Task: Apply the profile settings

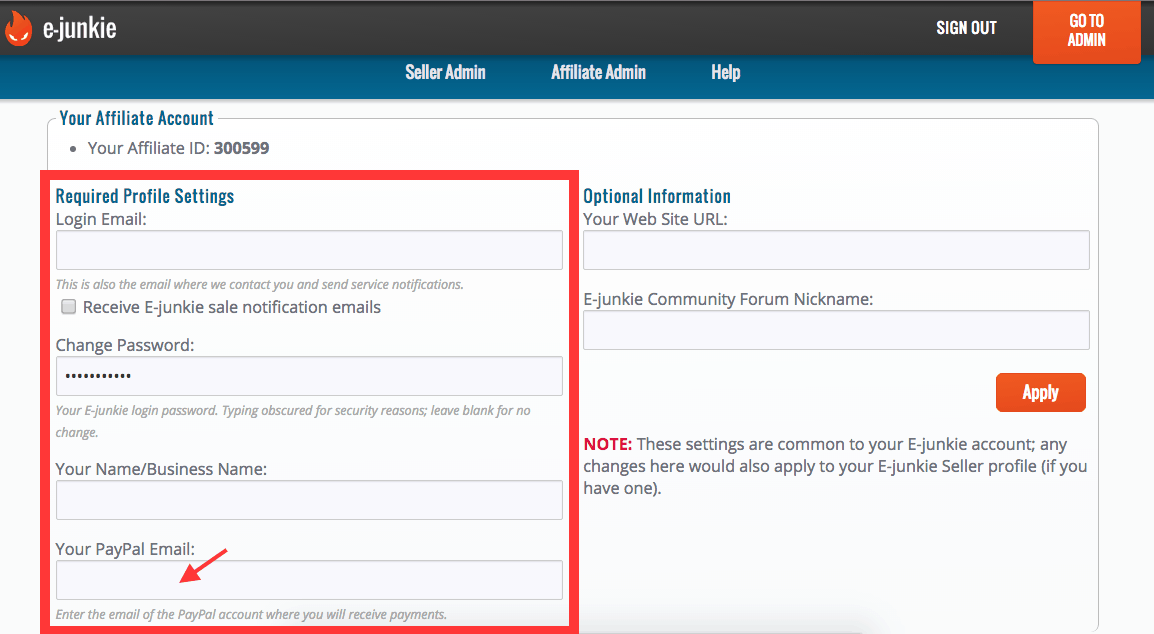Action: point(1041,392)
